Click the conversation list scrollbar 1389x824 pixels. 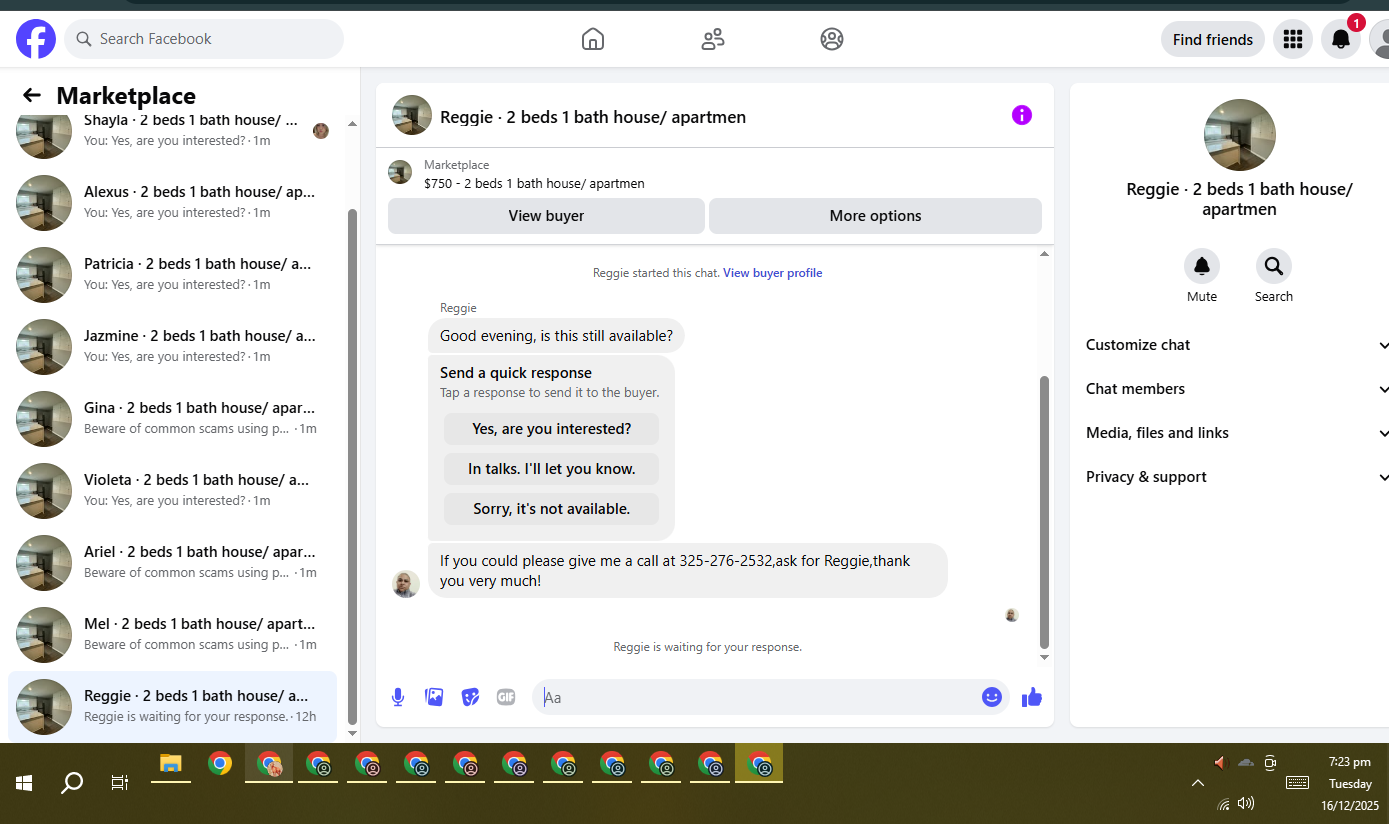(352, 466)
